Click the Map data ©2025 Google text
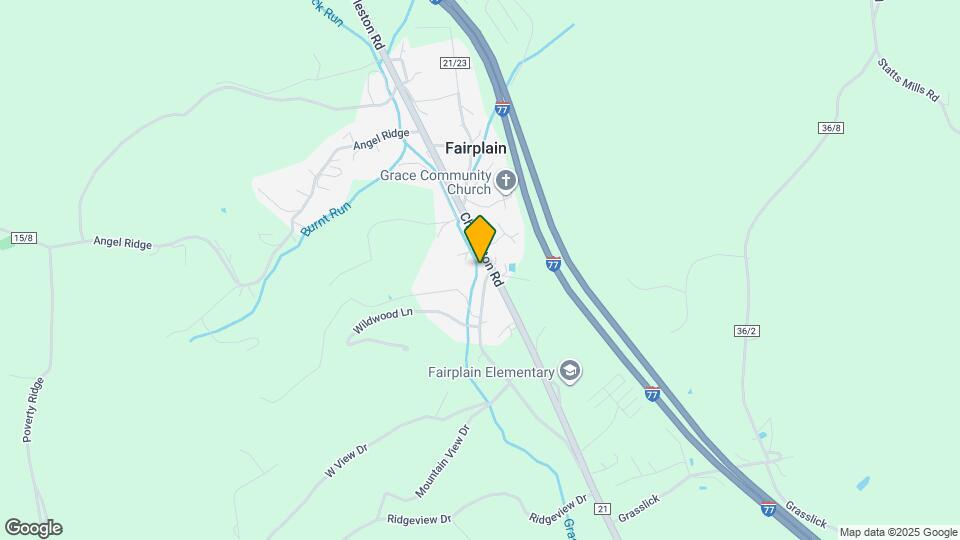 point(898,533)
